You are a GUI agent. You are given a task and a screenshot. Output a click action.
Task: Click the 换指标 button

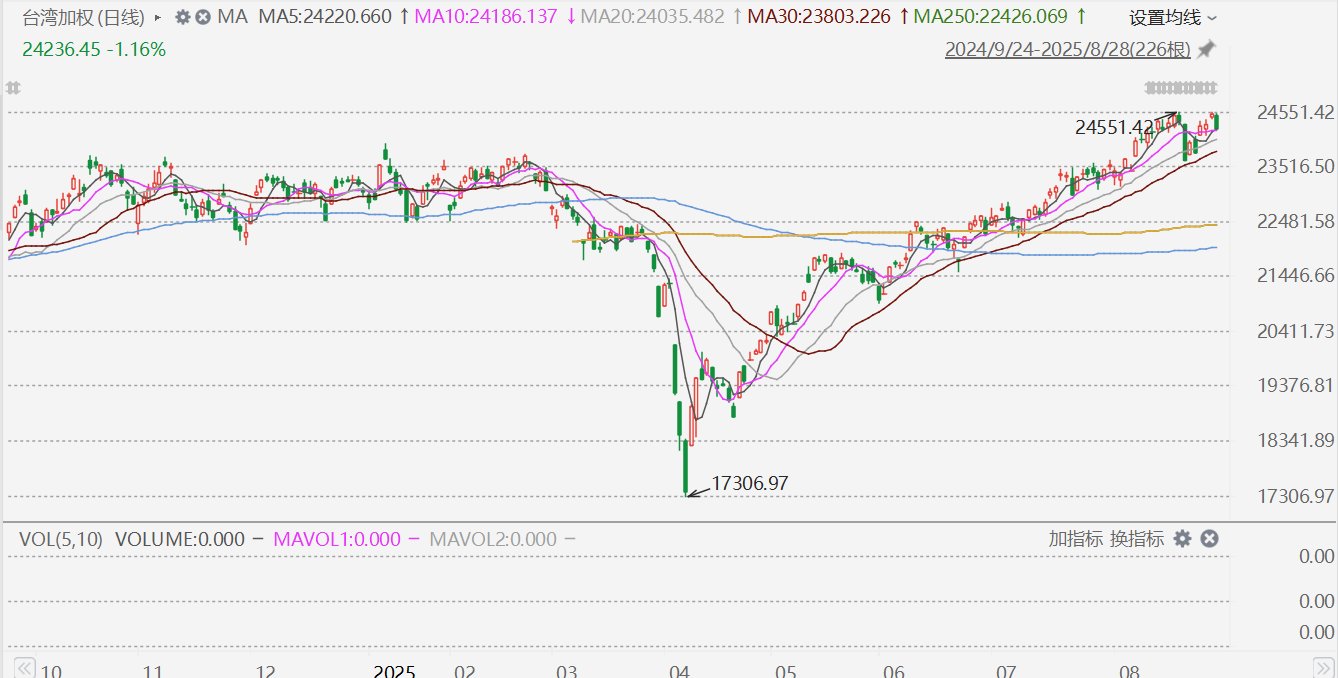pyautogui.click(x=1137, y=539)
